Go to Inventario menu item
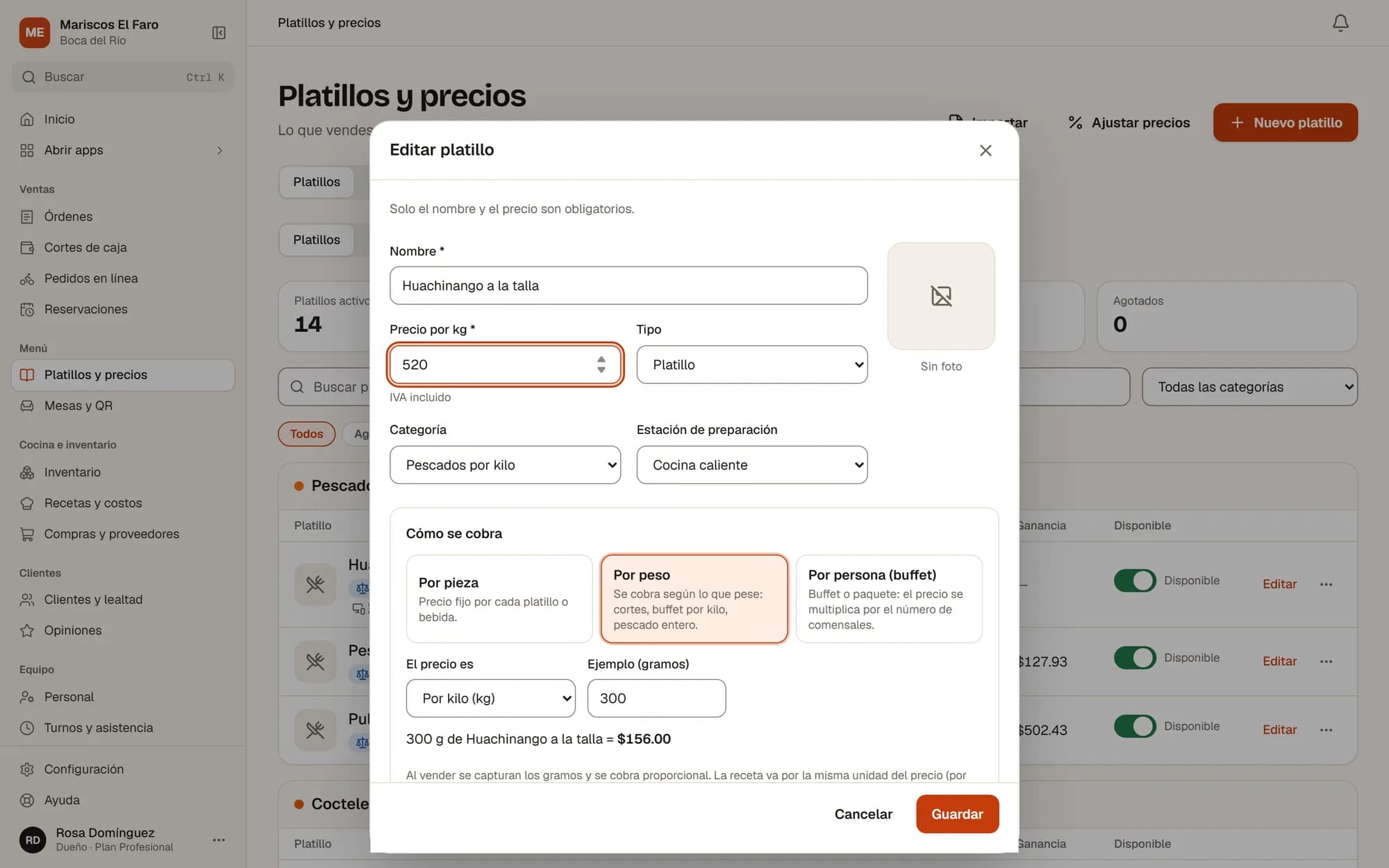 point(123,472)
